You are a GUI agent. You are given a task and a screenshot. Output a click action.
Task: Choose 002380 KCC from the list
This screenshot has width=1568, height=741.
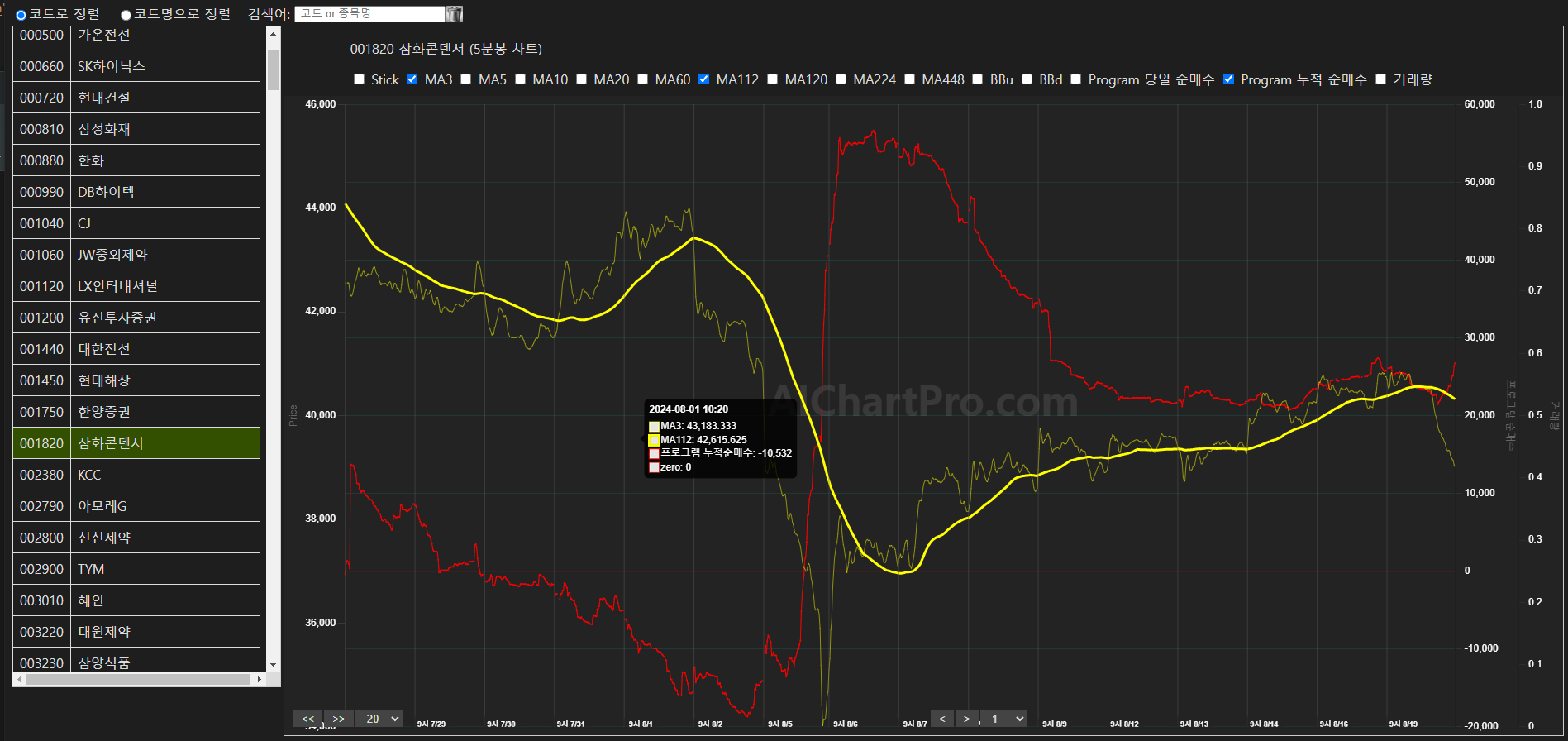(136, 475)
